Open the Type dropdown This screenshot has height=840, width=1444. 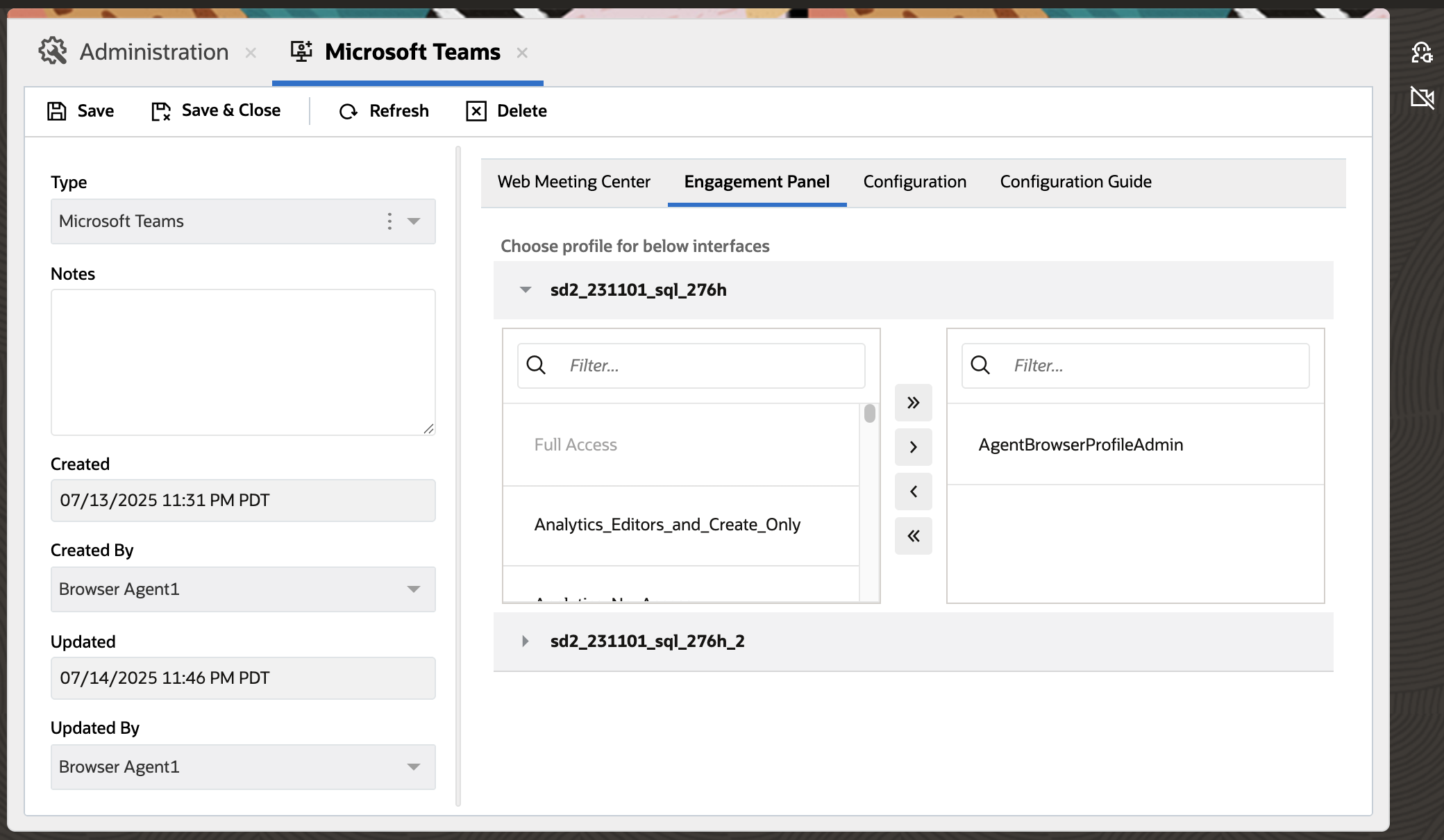pos(414,221)
